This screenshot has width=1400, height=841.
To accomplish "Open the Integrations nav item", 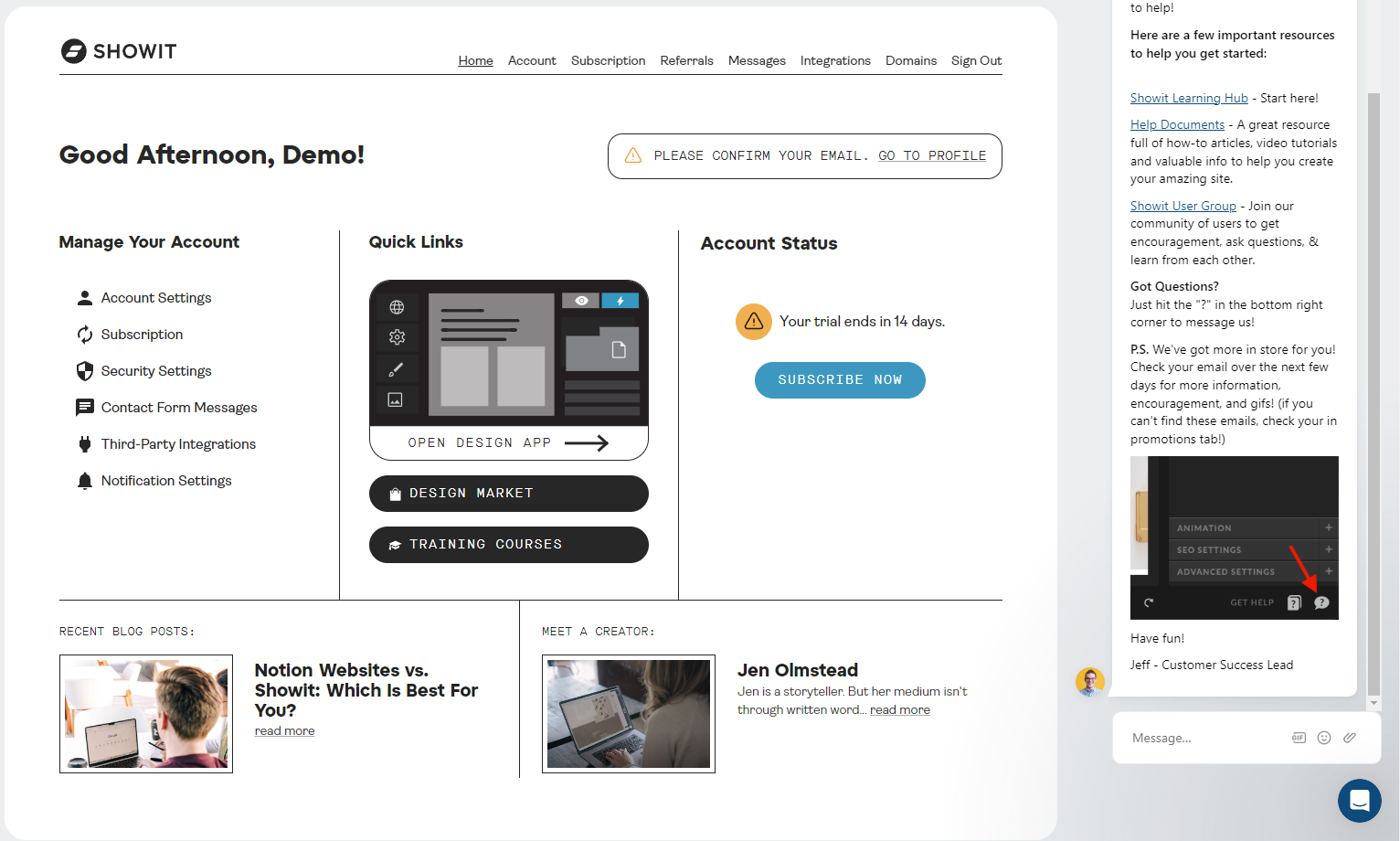I will coord(835,60).
